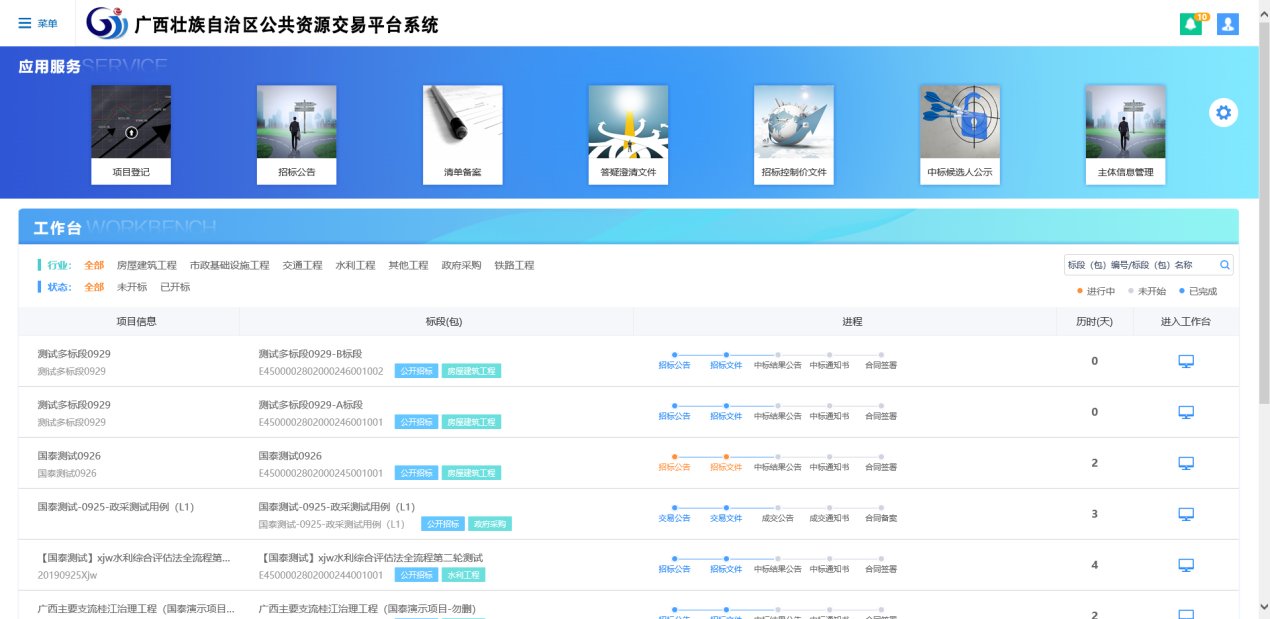Open the 招标公告 service tile
This screenshot has width=1270, height=619.
click(x=296, y=134)
